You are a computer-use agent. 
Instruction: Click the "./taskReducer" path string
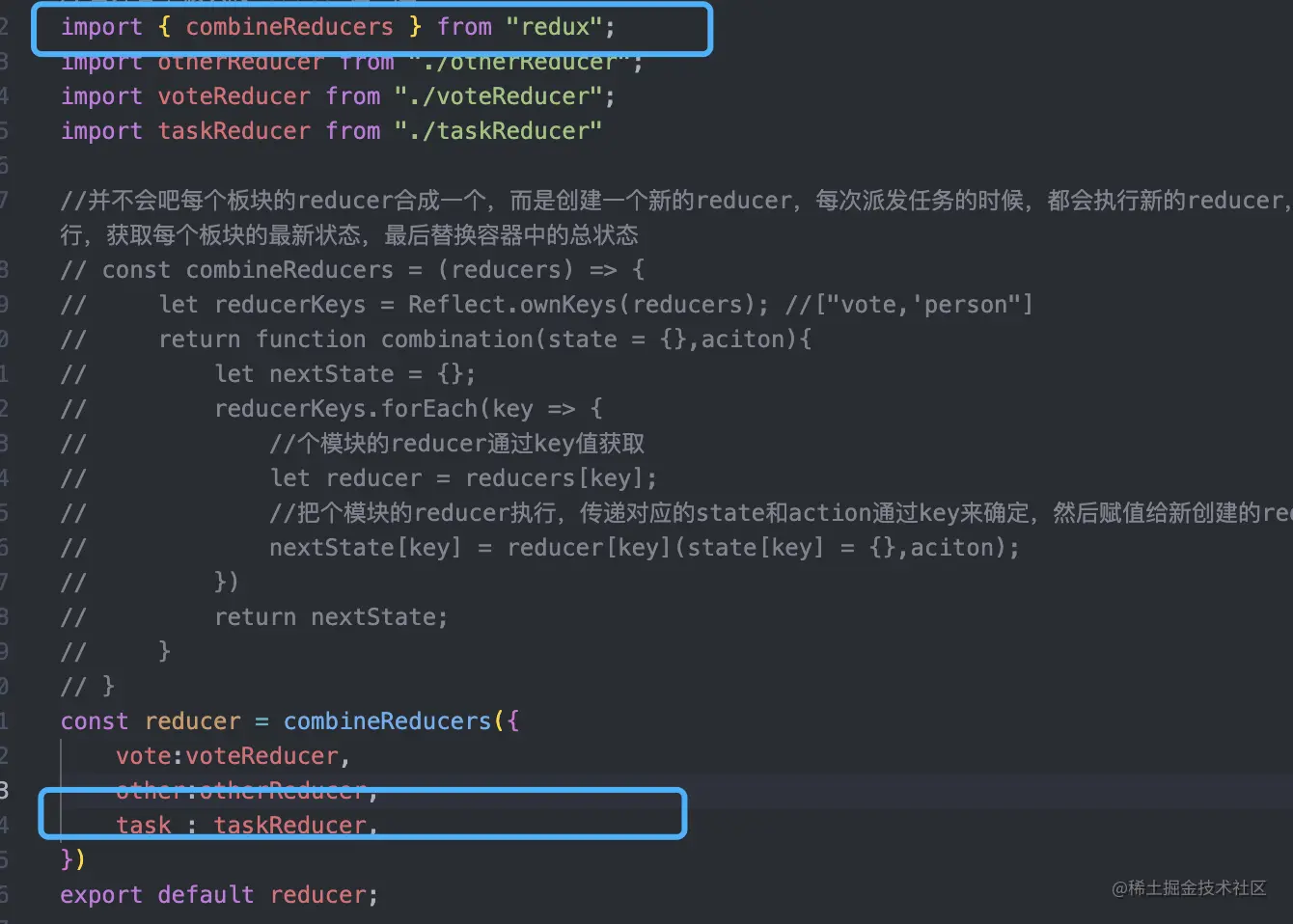coord(499,131)
